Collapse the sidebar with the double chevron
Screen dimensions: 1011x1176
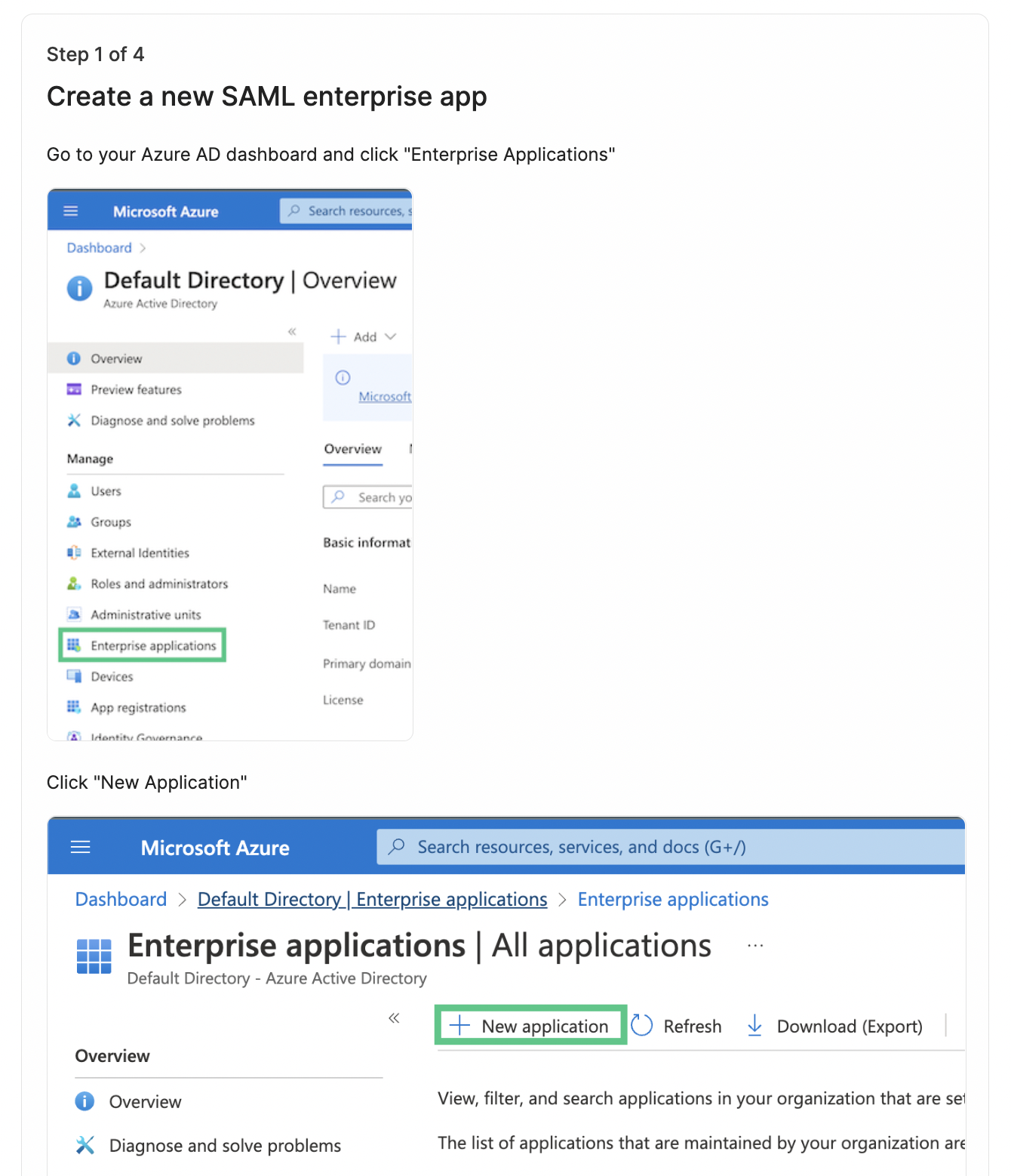click(292, 331)
